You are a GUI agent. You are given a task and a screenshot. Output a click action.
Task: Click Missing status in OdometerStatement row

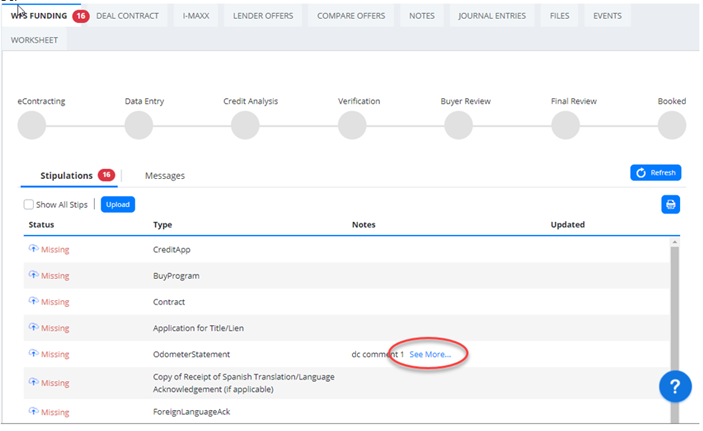pyautogui.click(x=55, y=354)
